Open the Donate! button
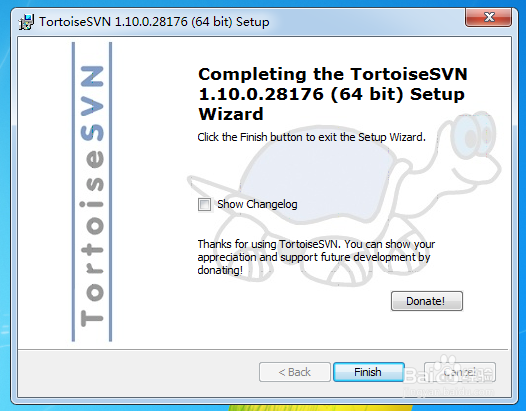This screenshot has height=411, width=526. [427, 301]
